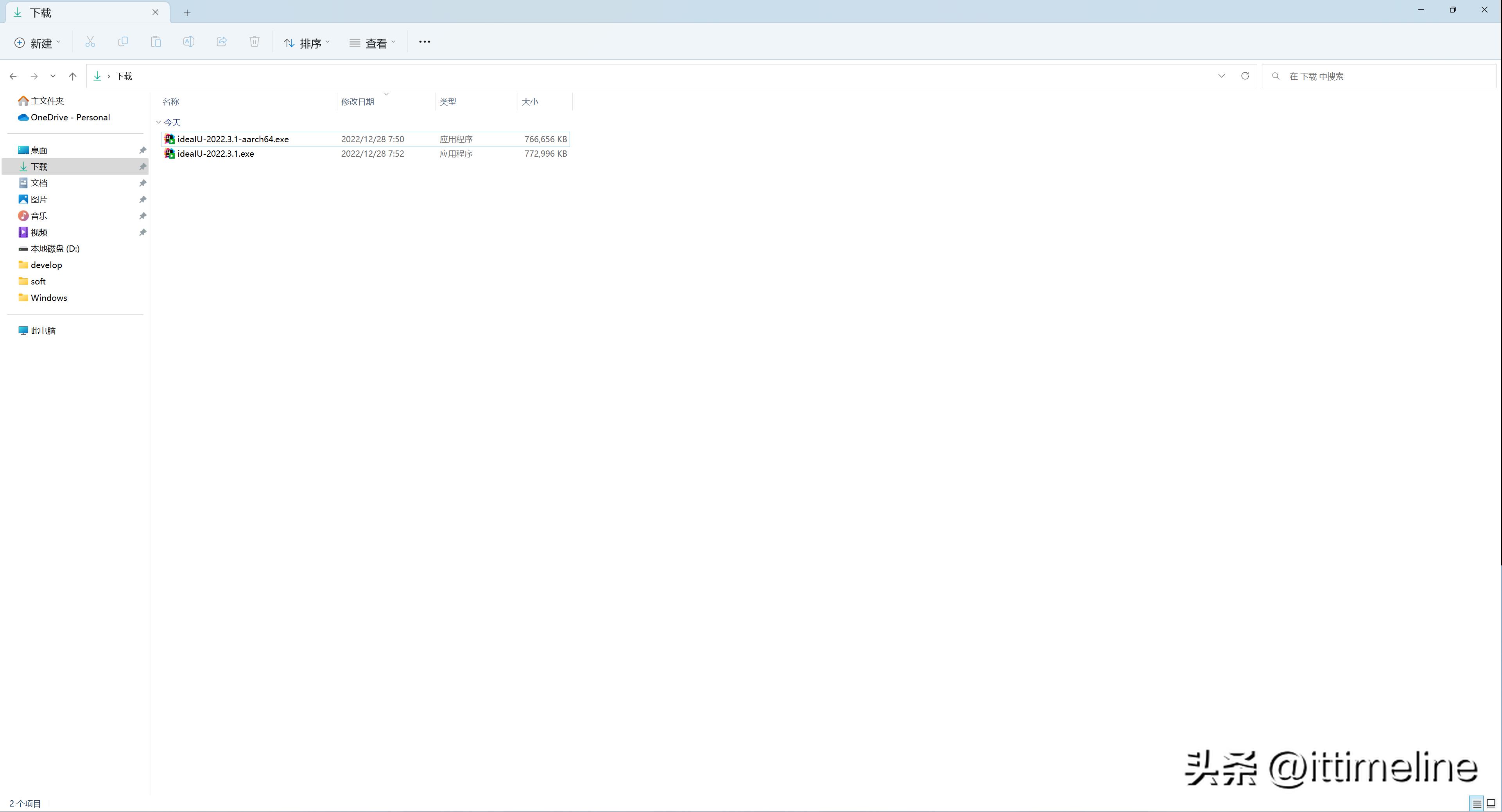The width and height of the screenshot is (1502, 812).
Task: Open a new tab with plus button
Action: click(187, 13)
